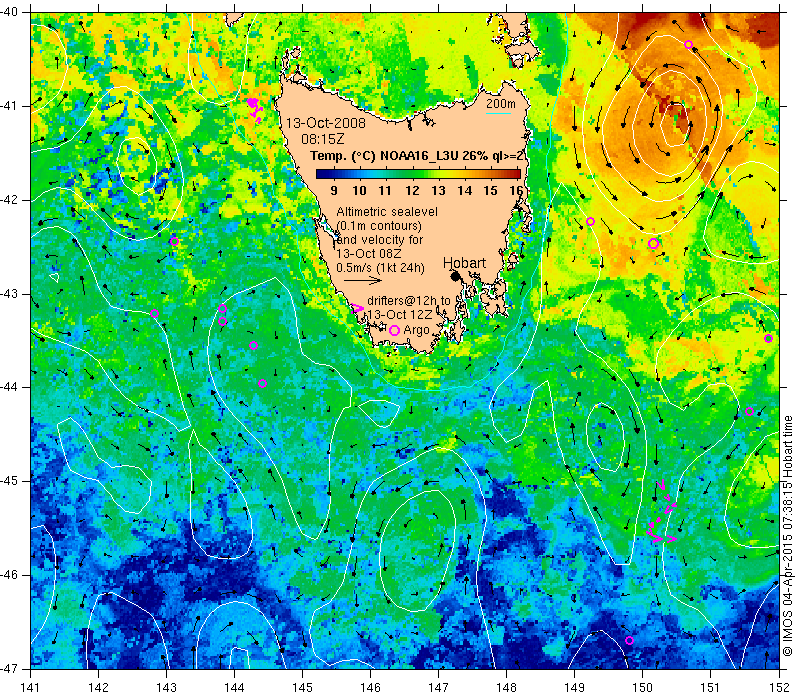The height and width of the screenshot is (700, 800).
Task: Click the warm eddy core near 150.5°E, 41.2°S
Action: coord(674,122)
